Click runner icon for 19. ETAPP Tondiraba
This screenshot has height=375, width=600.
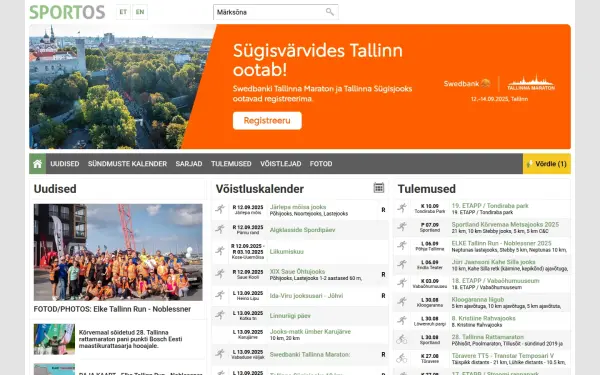click(x=402, y=208)
